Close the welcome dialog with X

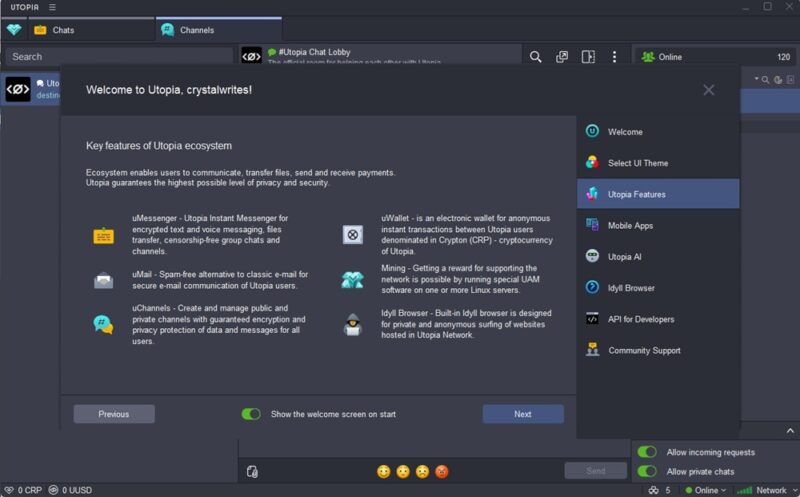708,90
